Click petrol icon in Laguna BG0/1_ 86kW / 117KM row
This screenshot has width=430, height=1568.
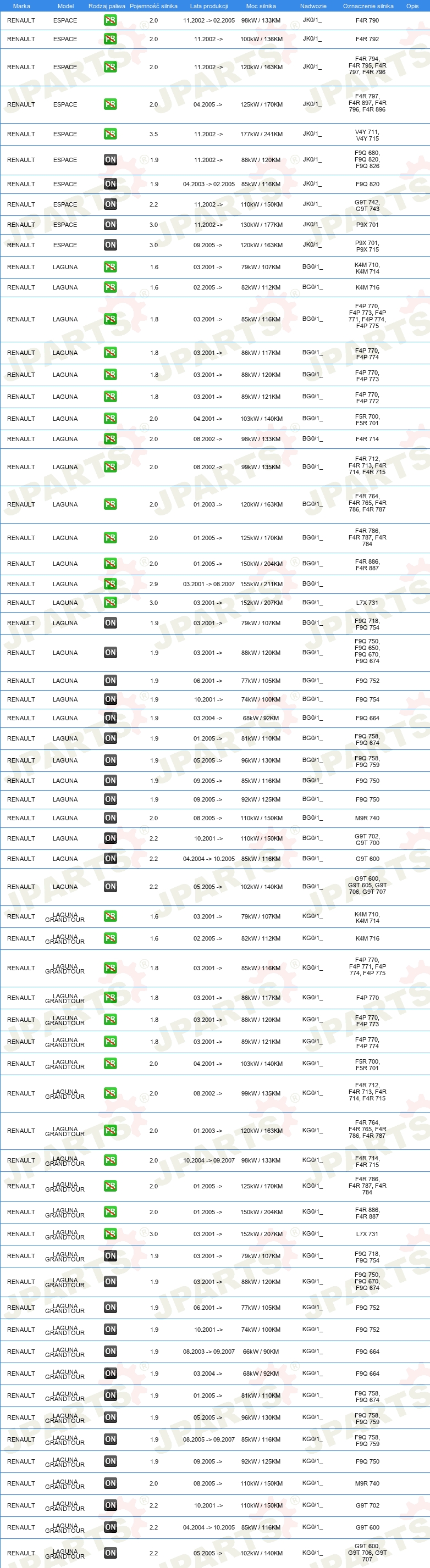pyautogui.click(x=110, y=352)
